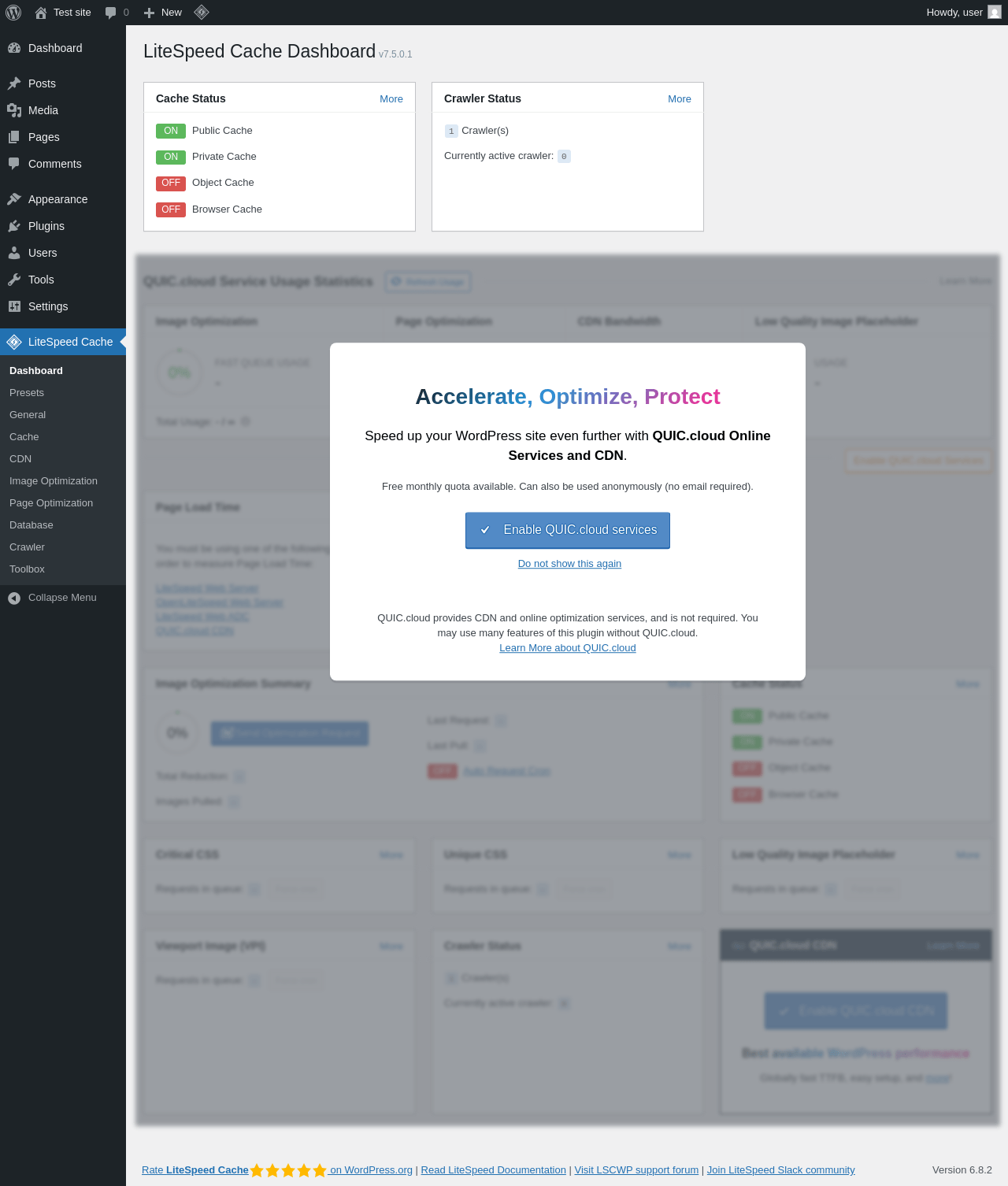Click the Pages icon in sidebar

14,137
